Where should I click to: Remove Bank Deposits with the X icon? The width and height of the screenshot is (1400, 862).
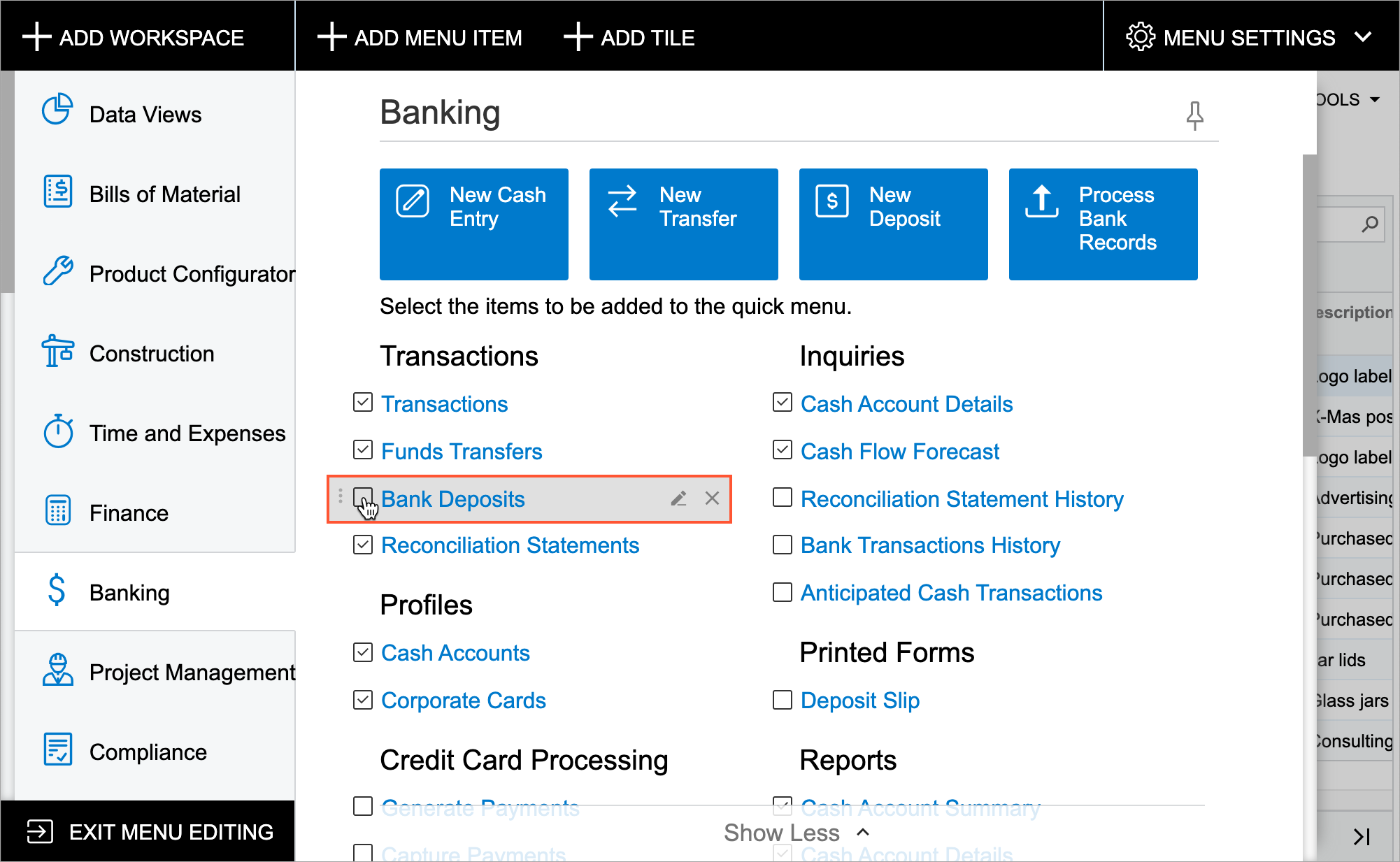[712, 498]
